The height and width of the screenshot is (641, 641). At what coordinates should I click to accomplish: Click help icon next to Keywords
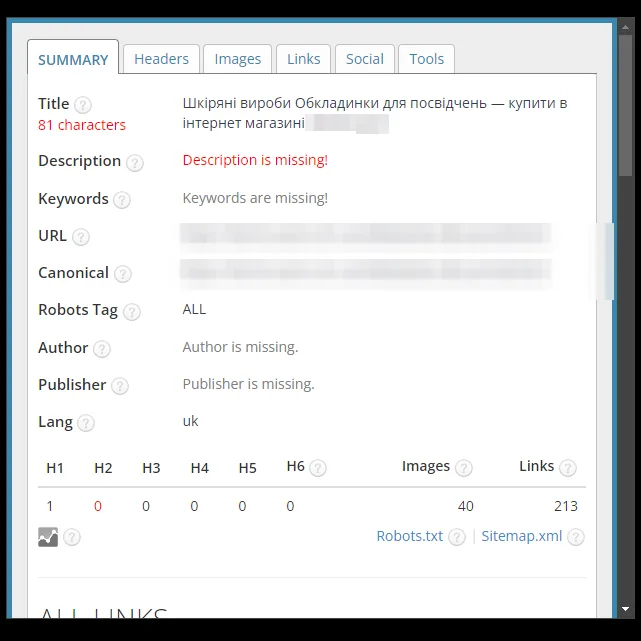(122, 200)
